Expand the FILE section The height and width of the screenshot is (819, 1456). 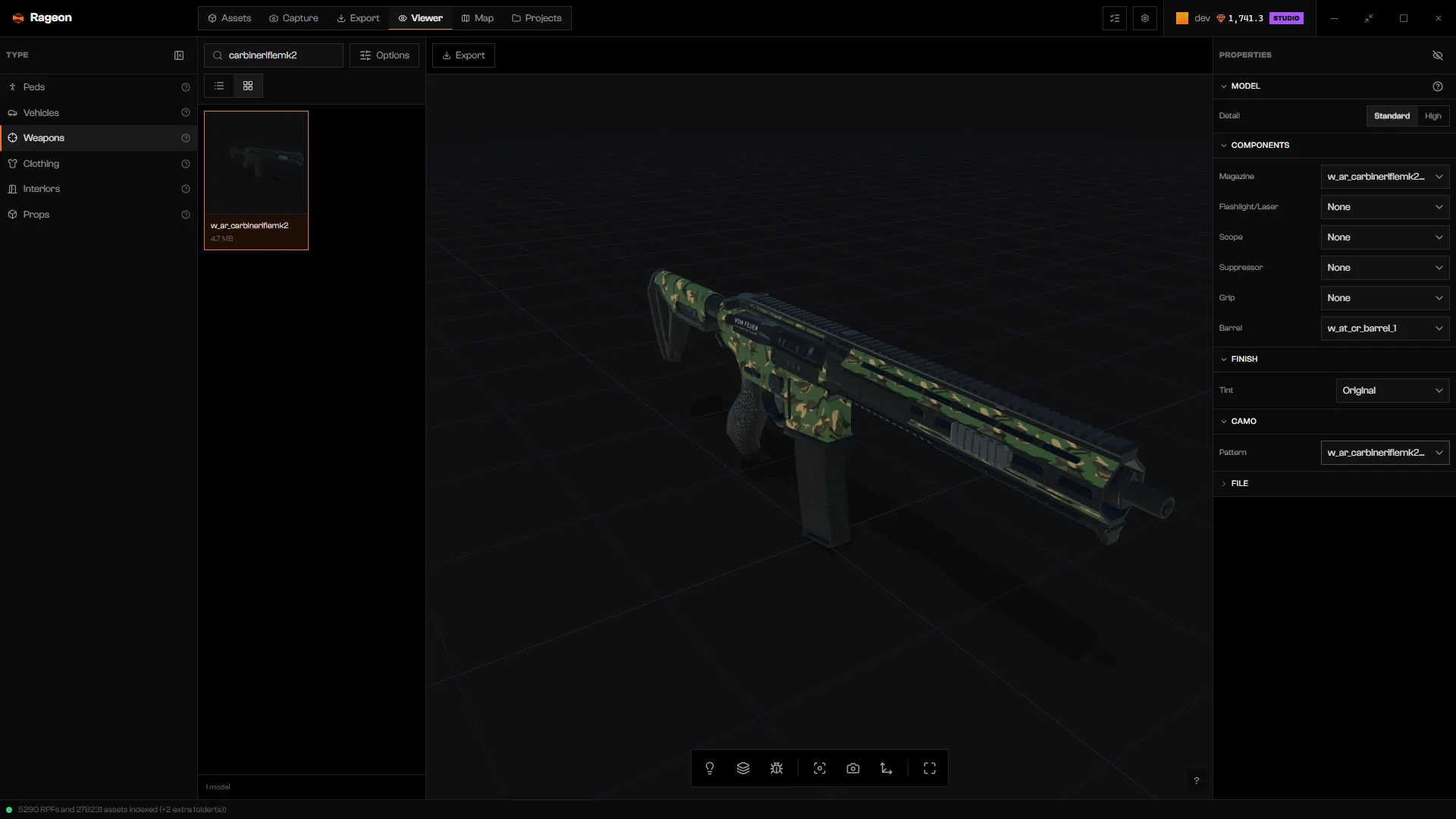(1334, 484)
